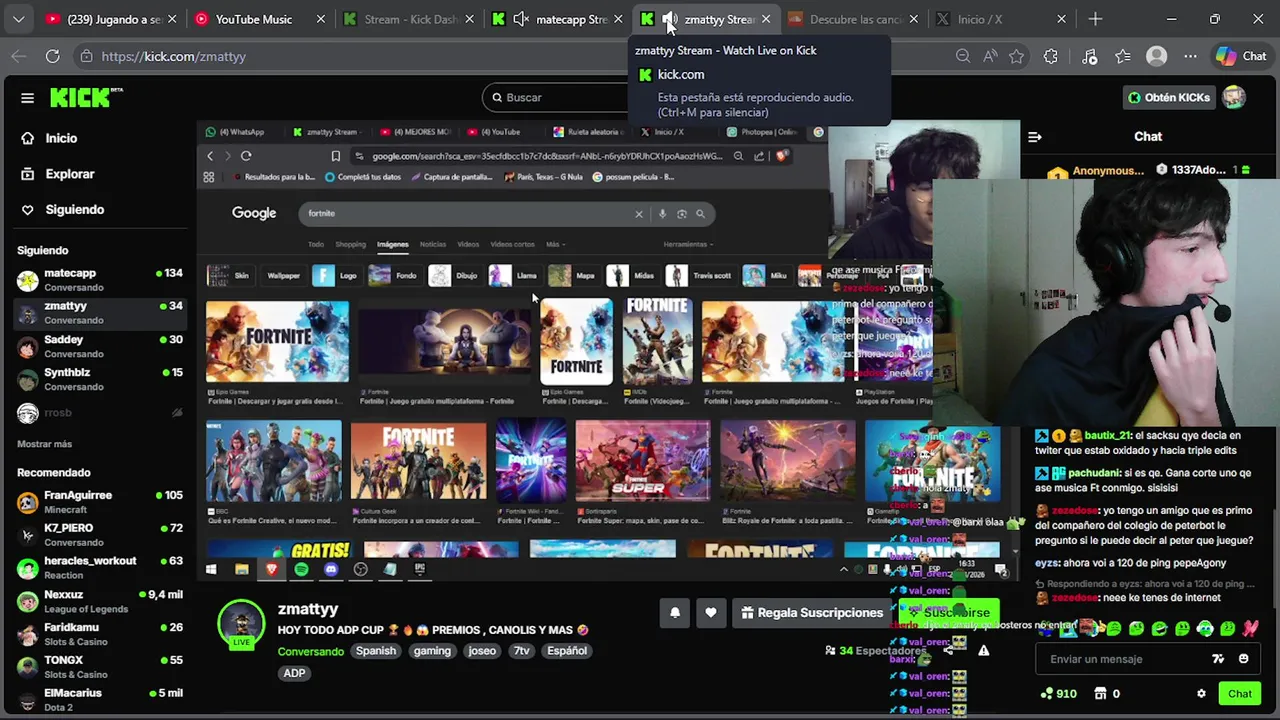Click the Regala Suscripciones button
Image resolution: width=1280 pixels, height=720 pixels.
pyautogui.click(x=812, y=613)
